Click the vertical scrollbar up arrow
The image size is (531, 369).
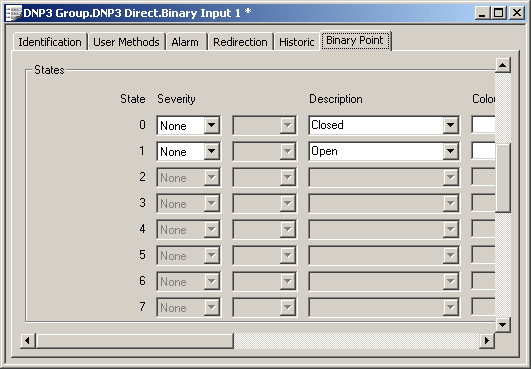pyautogui.click(x=503, y=65)
